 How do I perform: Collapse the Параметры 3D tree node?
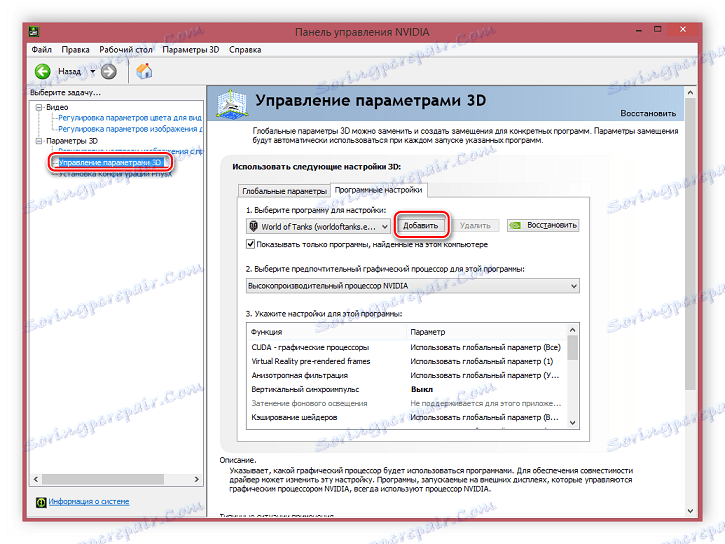[x=39, y=141]
